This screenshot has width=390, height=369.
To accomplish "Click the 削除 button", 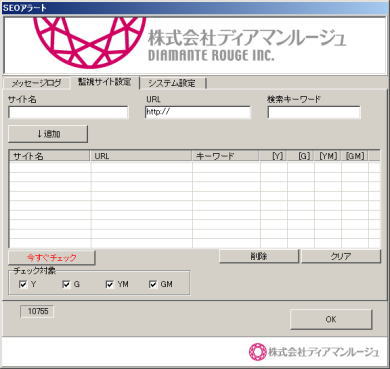I will 259,256.
